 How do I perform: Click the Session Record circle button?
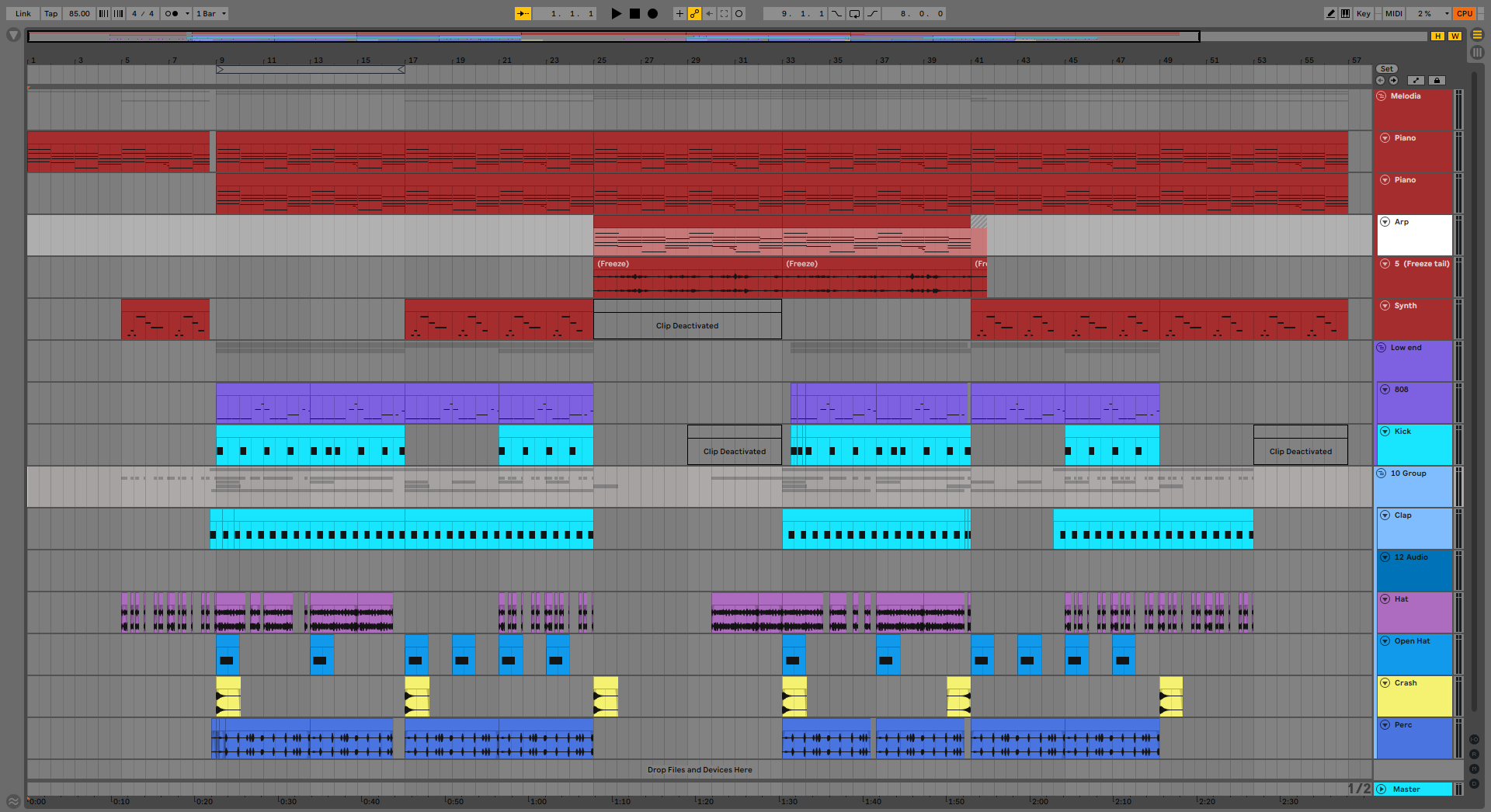coord(739,13)
